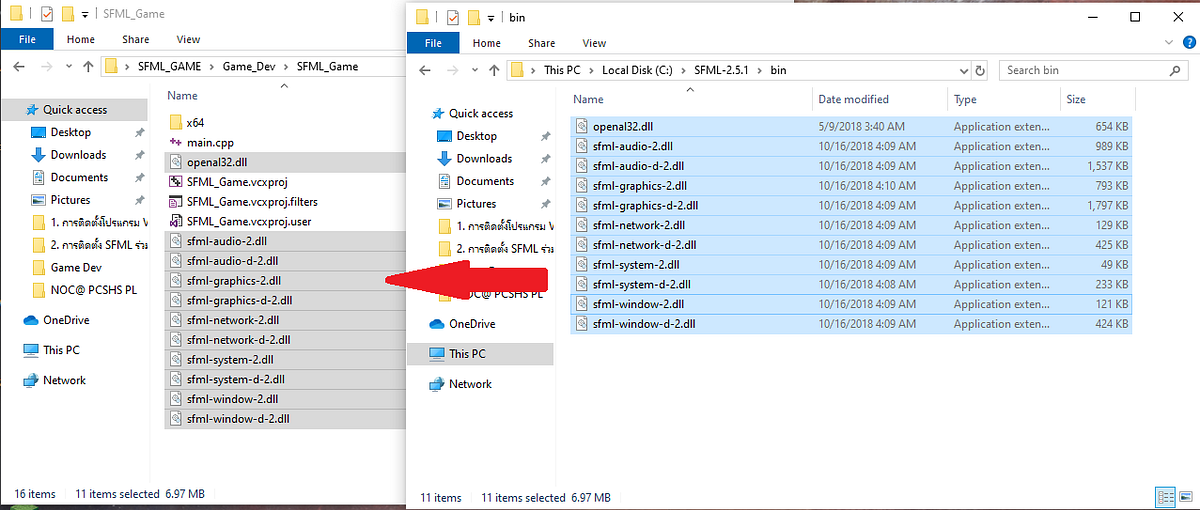The image size is (1200, 510).
Task: Click SFML_GAME breadcrumb in left window
Action: click(170, 66)
